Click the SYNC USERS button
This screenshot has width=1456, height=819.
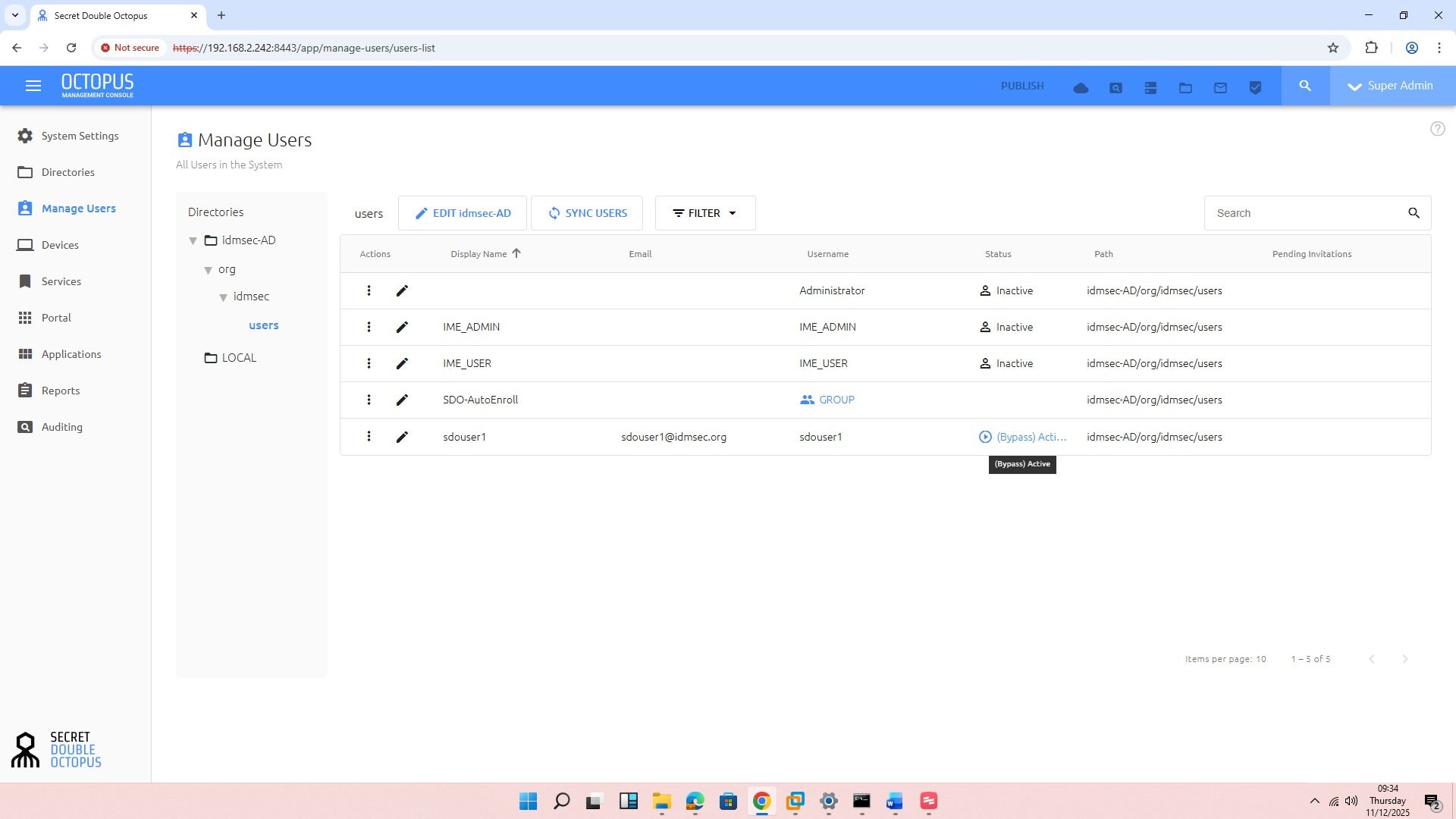point(587,213)
